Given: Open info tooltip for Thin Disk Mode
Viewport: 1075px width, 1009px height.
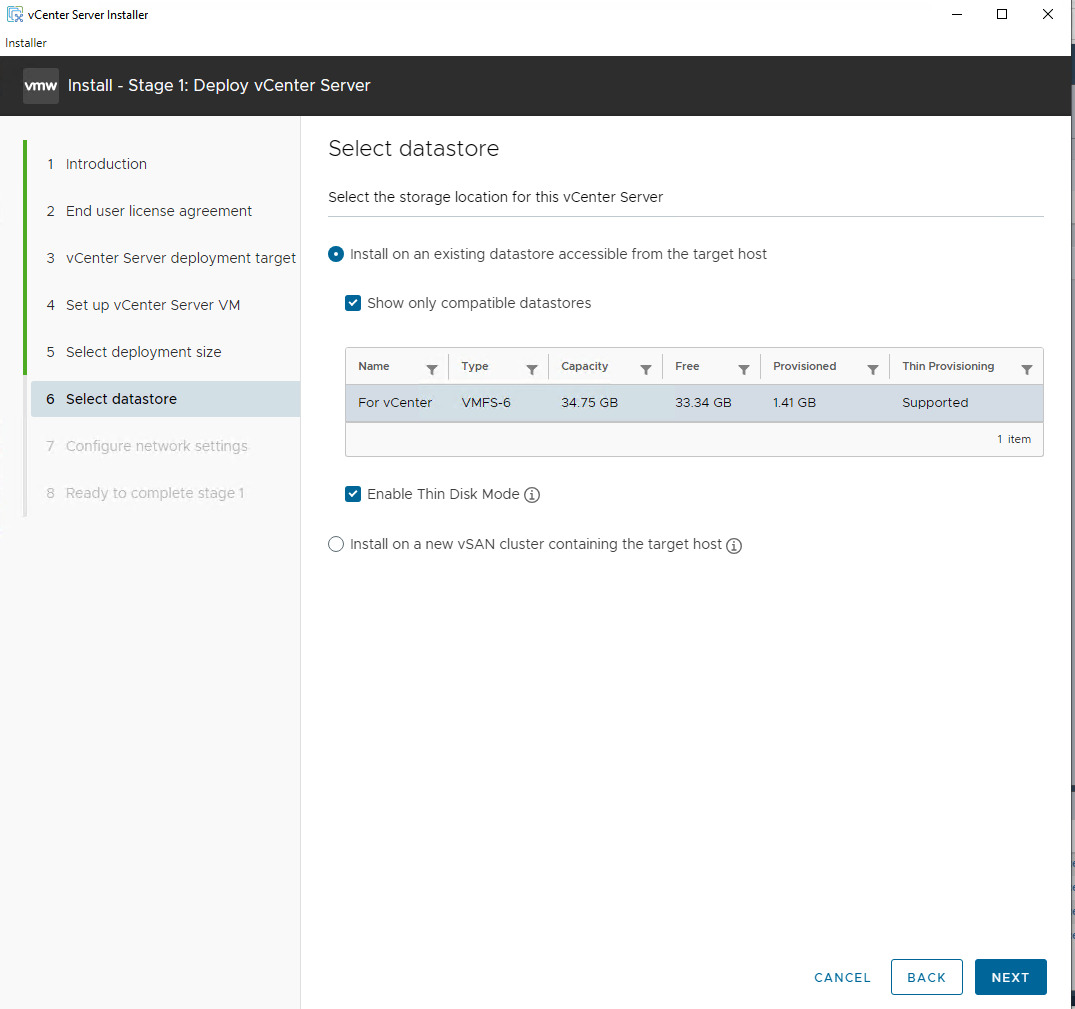Looking at the screenshot, I should (532, 495).
